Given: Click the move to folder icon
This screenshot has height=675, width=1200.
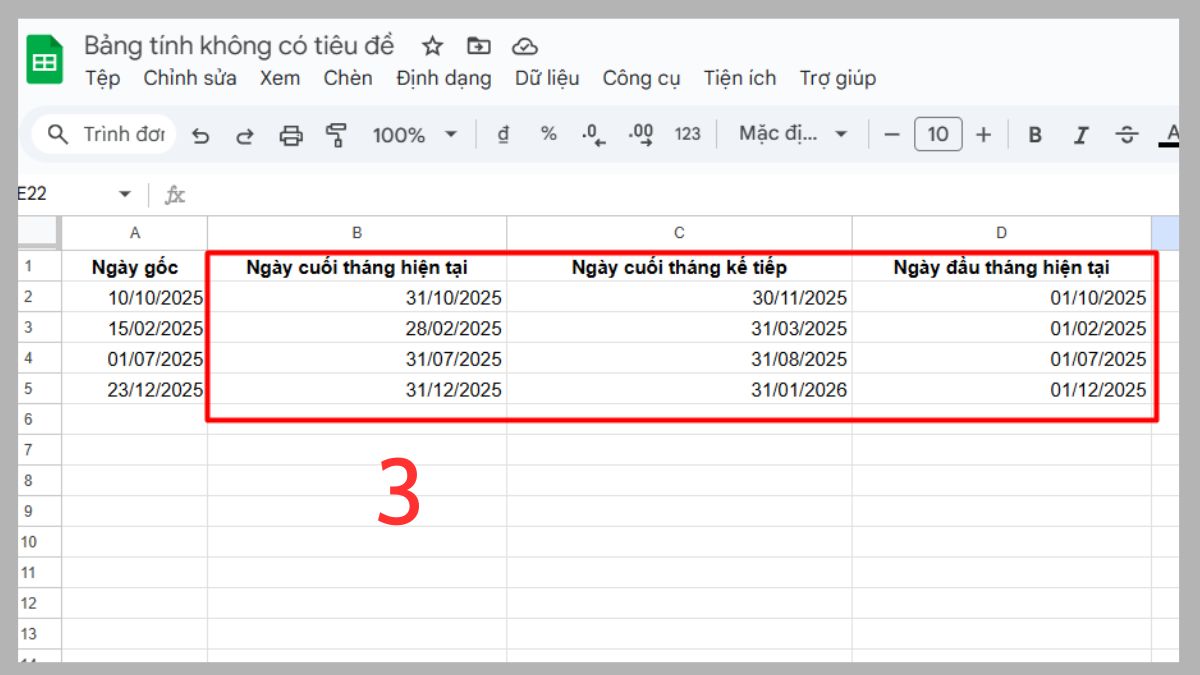Looking at the screenshot, I should coord(479,46).
